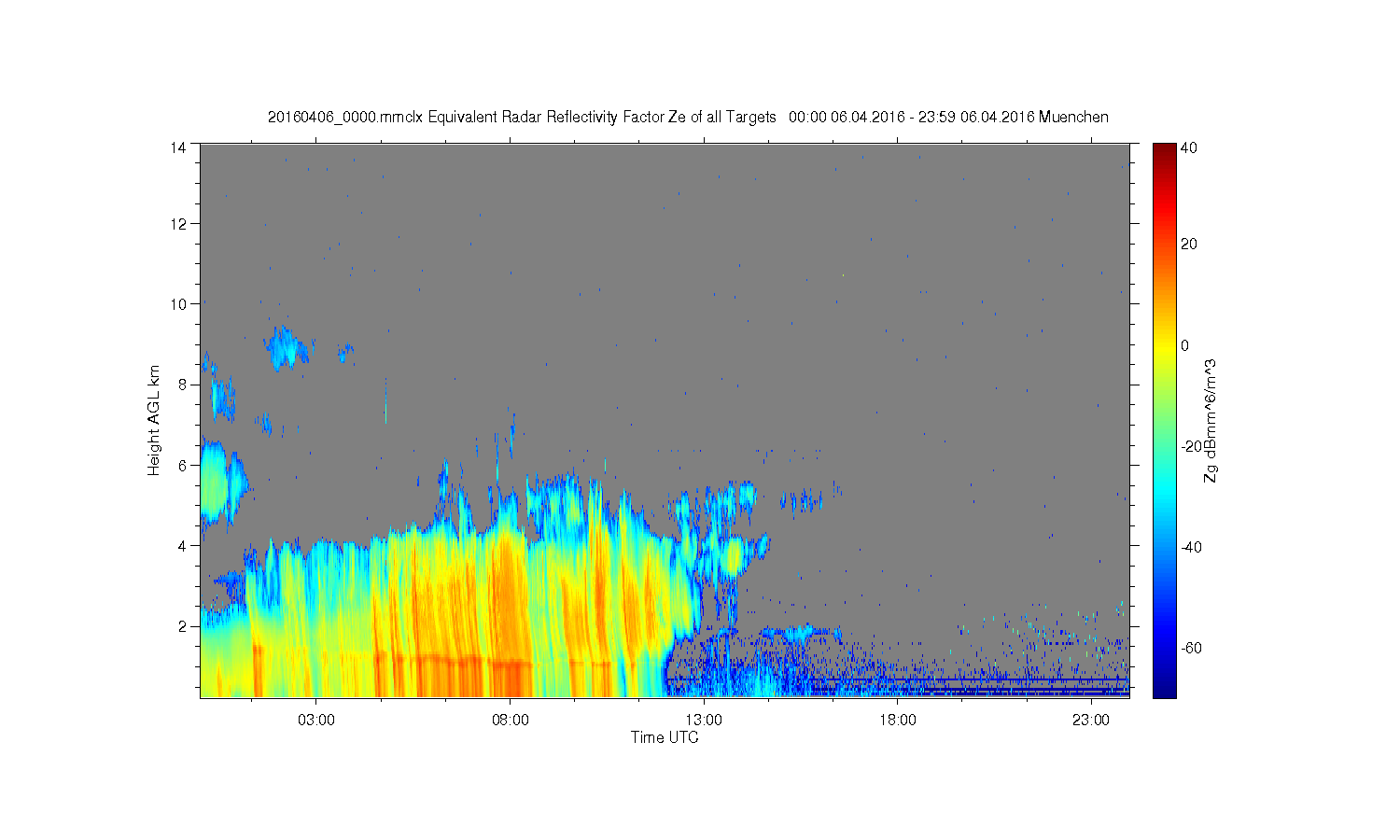Click the height axis label '10'
Viewport: 1400px width, 840px height.
coord(178,304)
